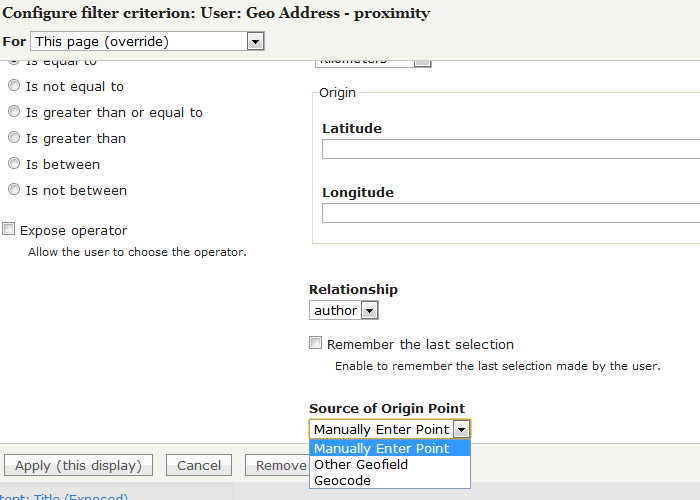Click into the Latitude text field
This screenshot has width=700, height=500.
[x=510, y=149]
